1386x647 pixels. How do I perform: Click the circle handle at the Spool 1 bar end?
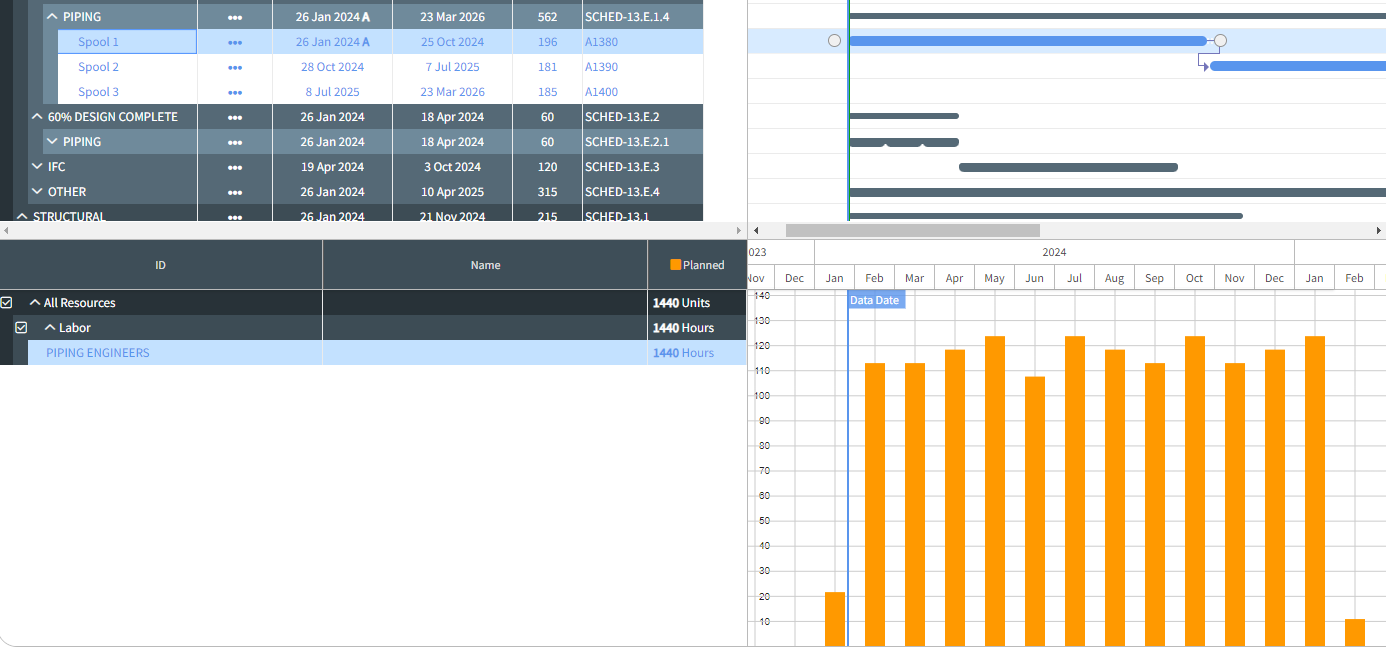(x=1219, y=41)
